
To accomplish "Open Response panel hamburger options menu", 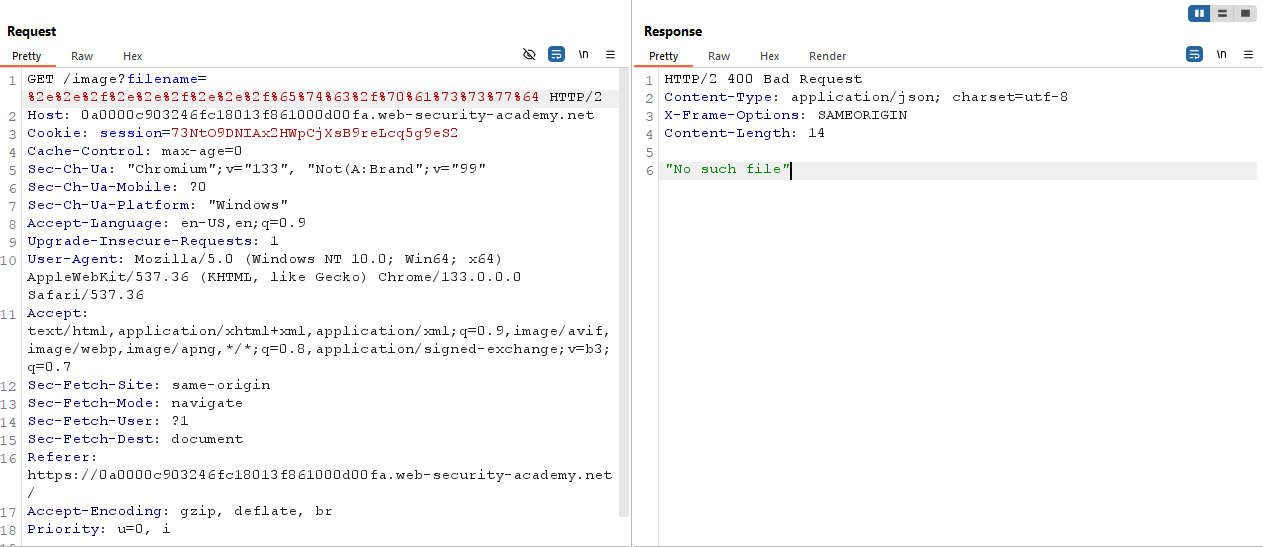I will pyautogui.click(x=1248, y=55).
